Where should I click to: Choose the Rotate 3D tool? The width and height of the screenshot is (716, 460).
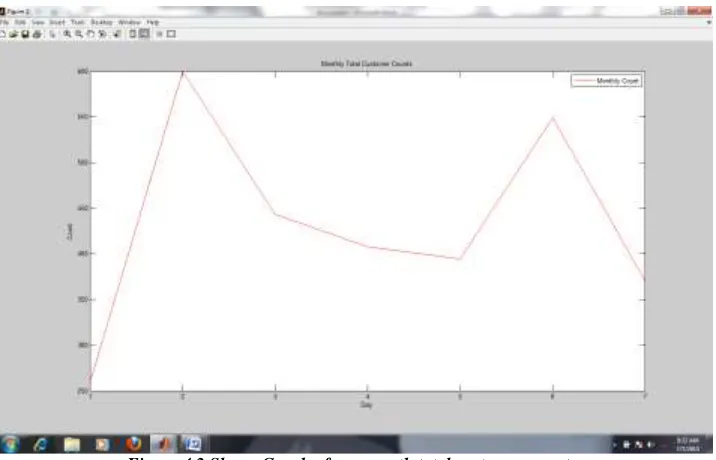click(x=103, y=34)
